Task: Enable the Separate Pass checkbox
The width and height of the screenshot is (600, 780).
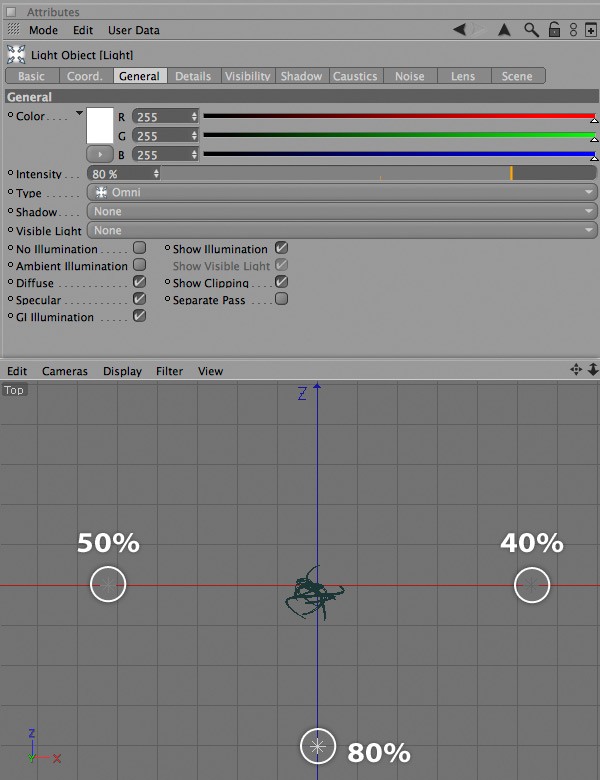Action: [281, 299]
